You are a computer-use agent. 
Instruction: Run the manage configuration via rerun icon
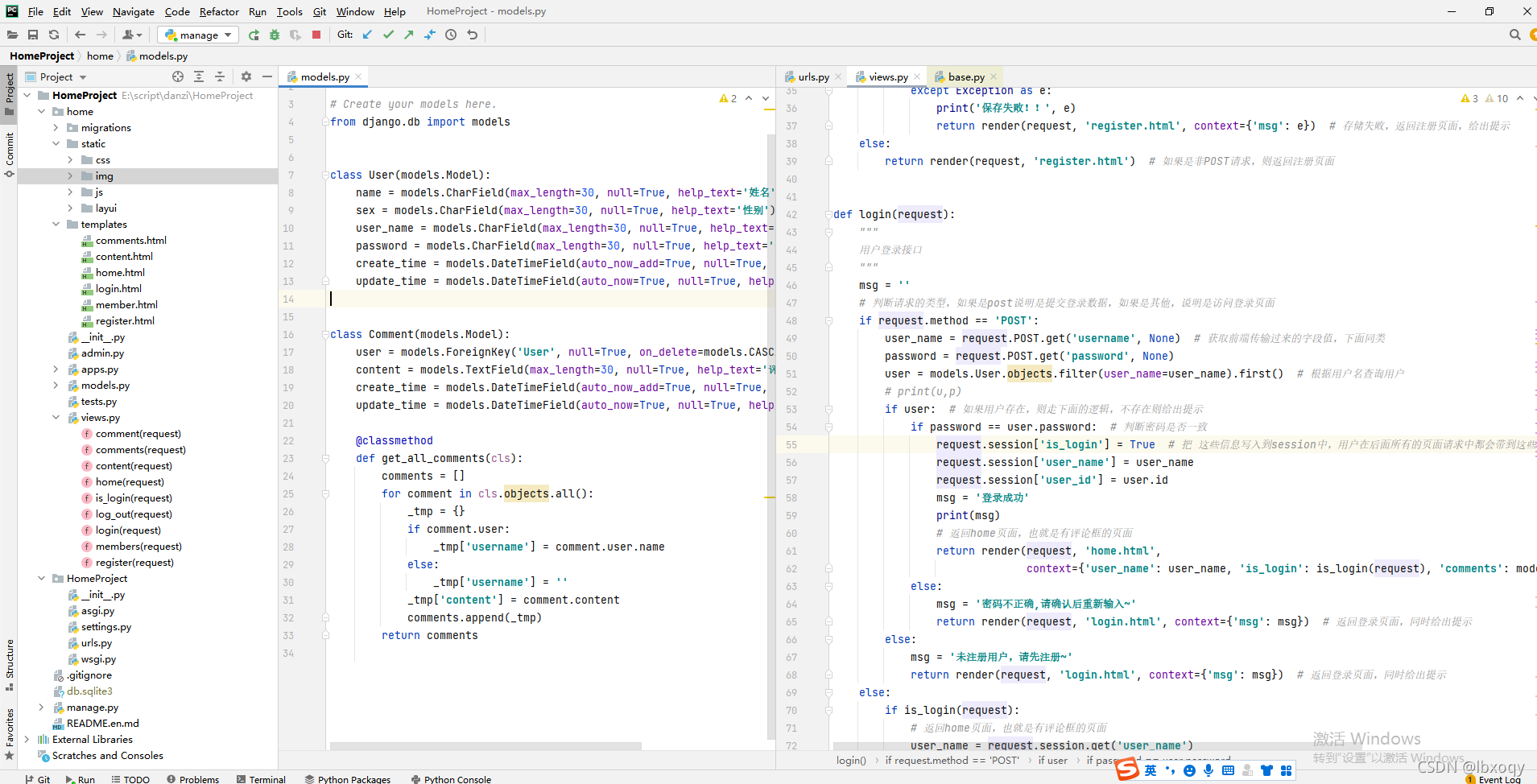click(x=254, y=35)
